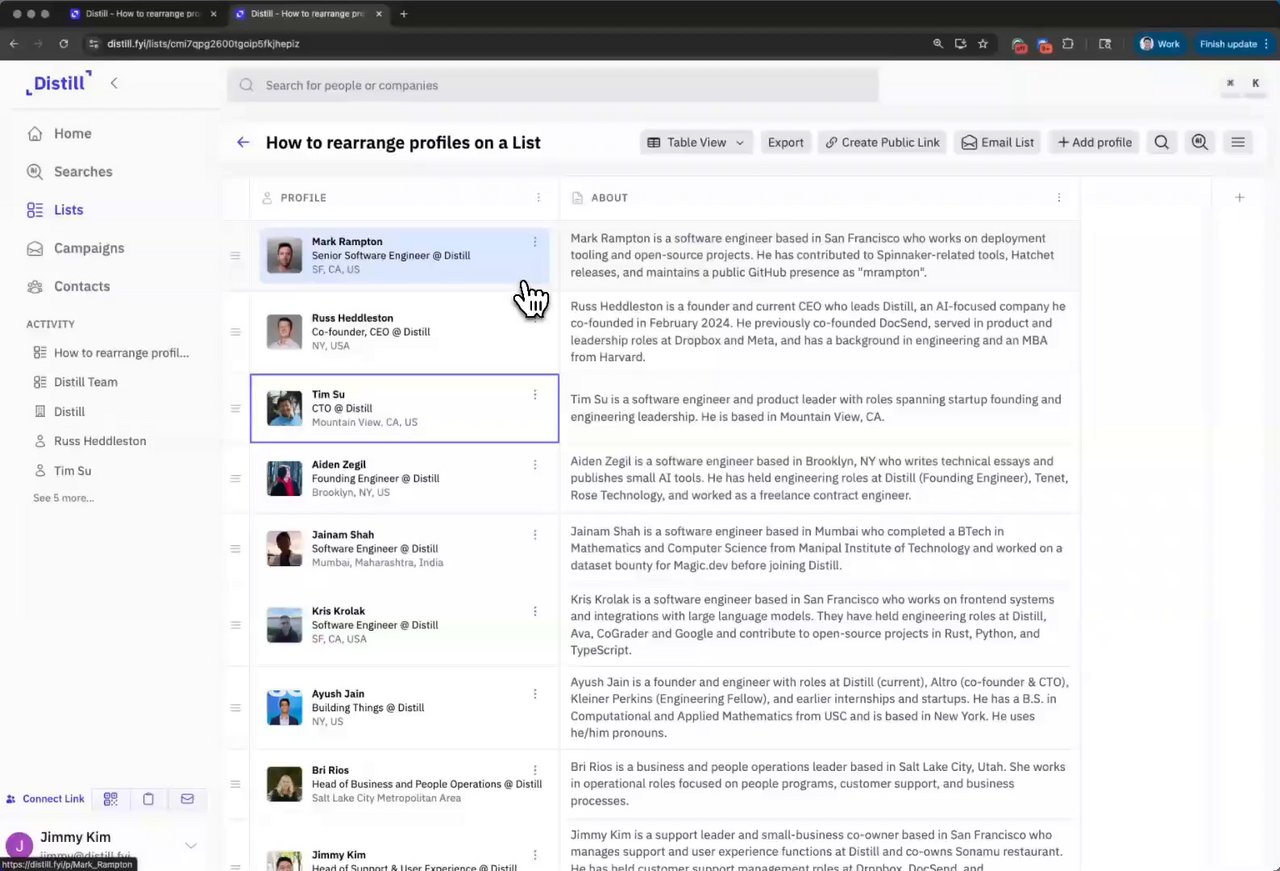Screen dimensions: 1280x871
Task: Bookmark this page with the star icon
Action: pyautogui.click(x=983, y=44)
